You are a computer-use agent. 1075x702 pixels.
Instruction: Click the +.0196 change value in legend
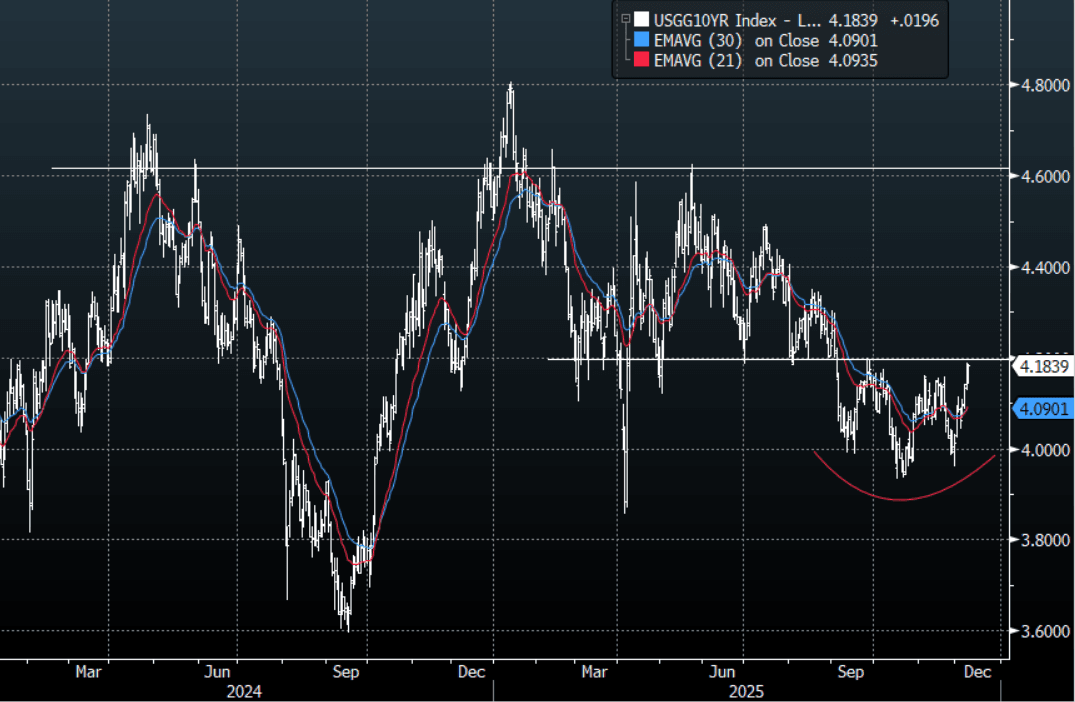[x=914, y=20]
